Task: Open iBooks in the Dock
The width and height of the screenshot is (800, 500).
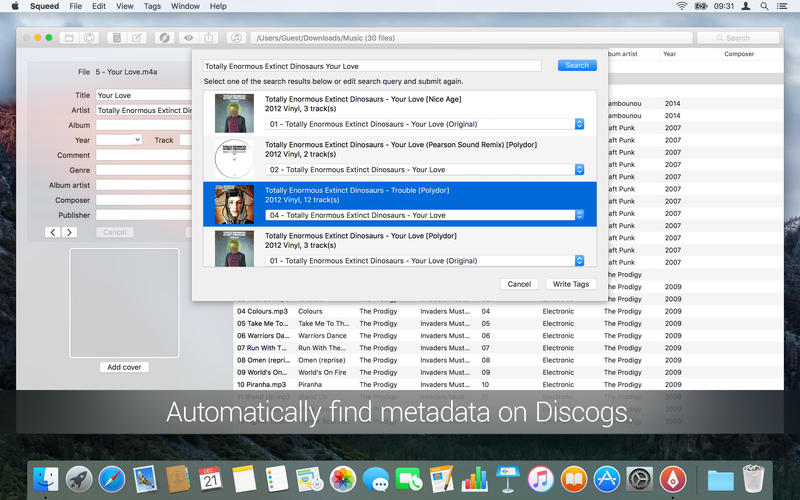Action: (573, 480)
